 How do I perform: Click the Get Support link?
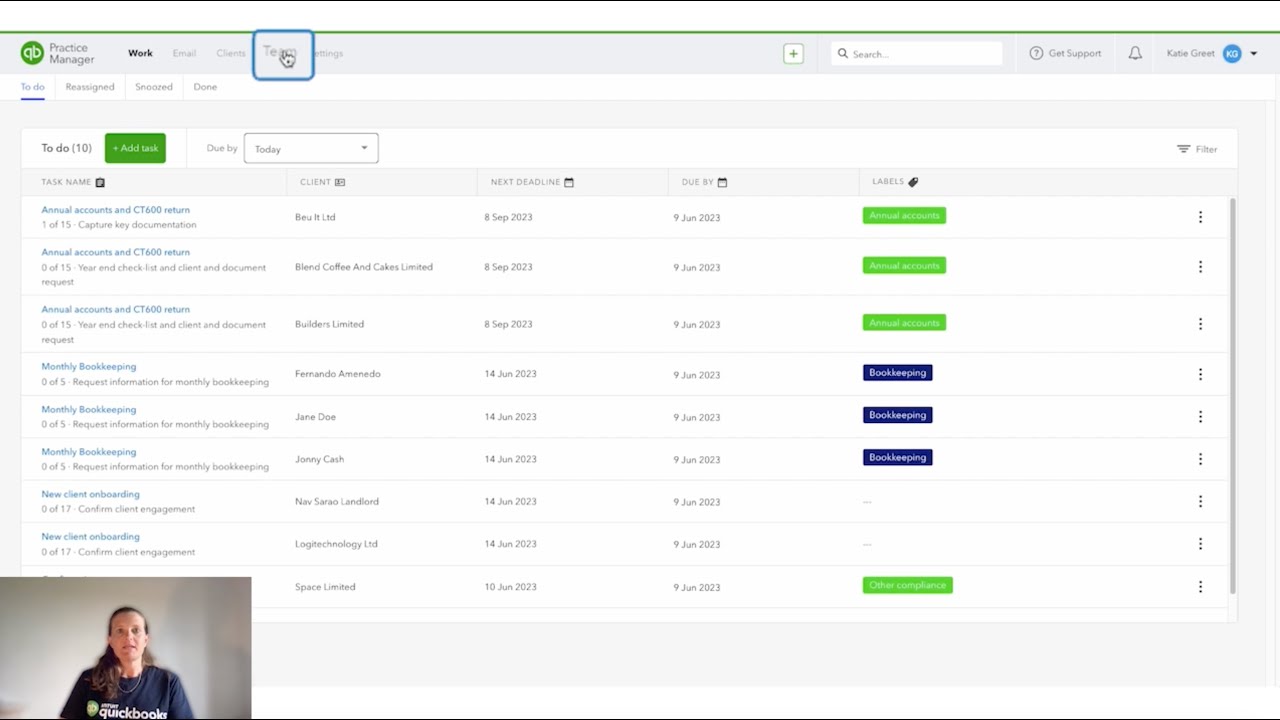1075,54
